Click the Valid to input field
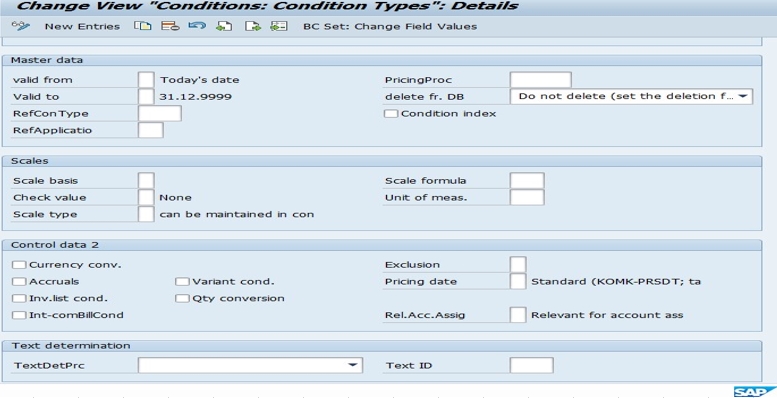 point(146,96)
